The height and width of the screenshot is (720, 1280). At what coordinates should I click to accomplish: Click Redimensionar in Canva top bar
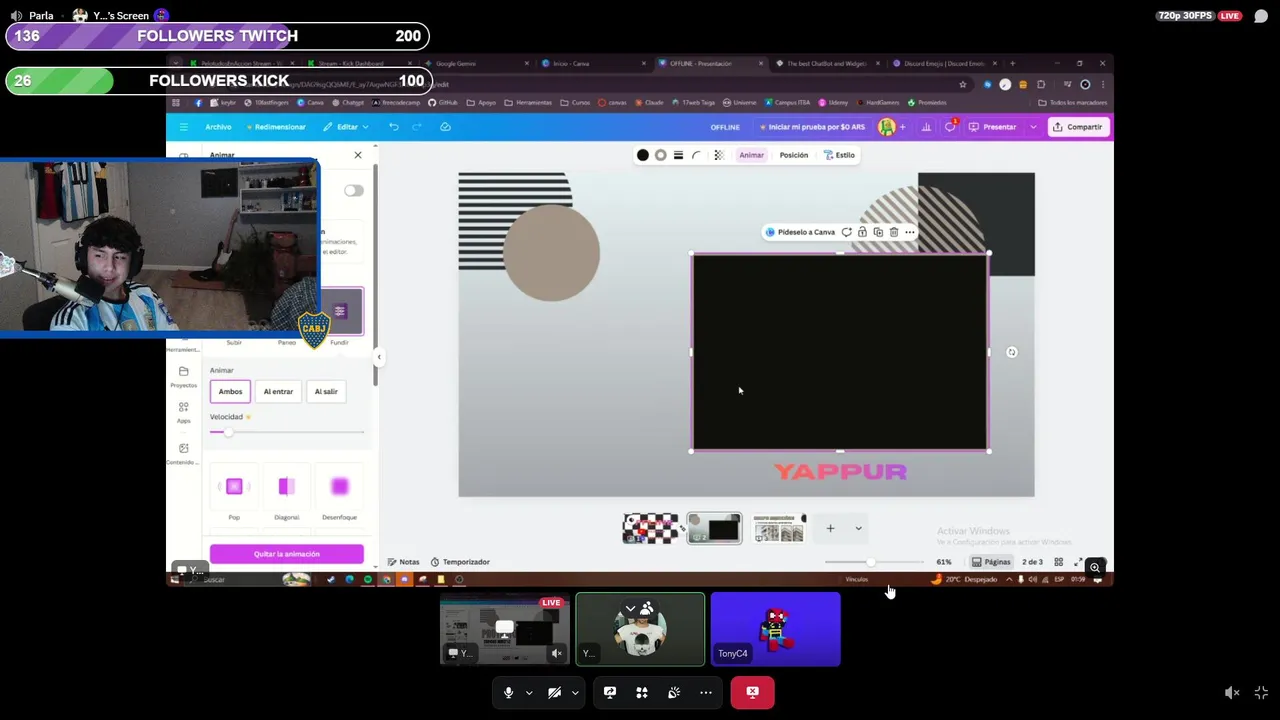276,127
